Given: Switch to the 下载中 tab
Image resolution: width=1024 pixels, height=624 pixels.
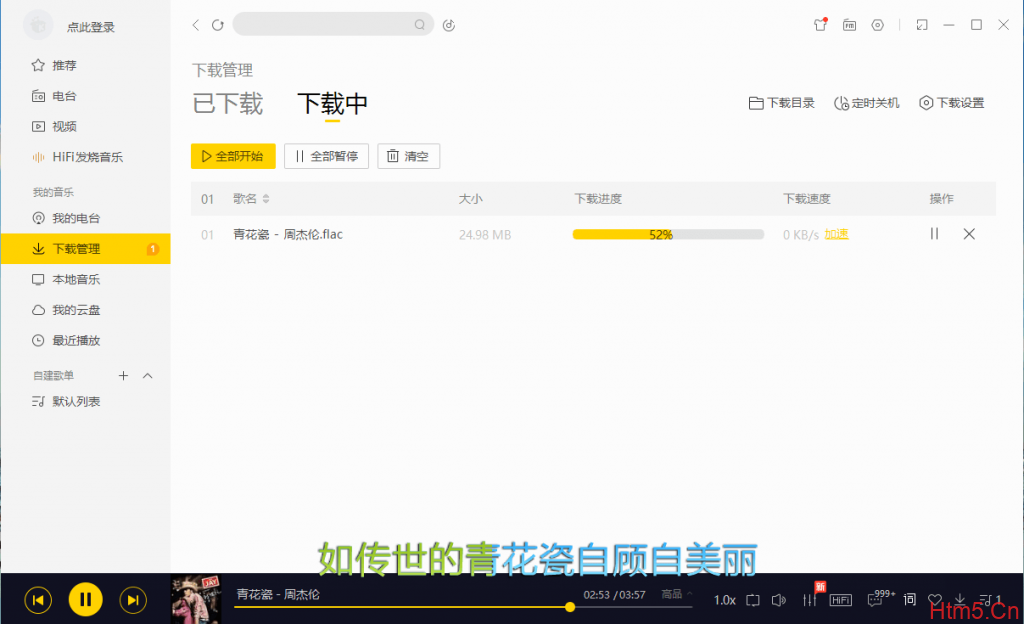Looking at the screenshot, I should (x=332, y=104).
